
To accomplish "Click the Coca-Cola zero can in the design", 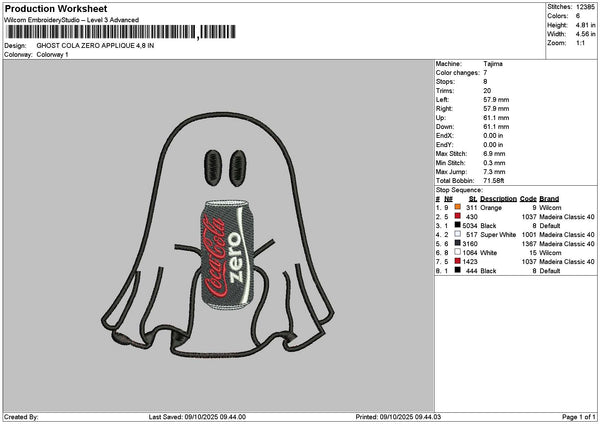I will click(x=227, y=254).
